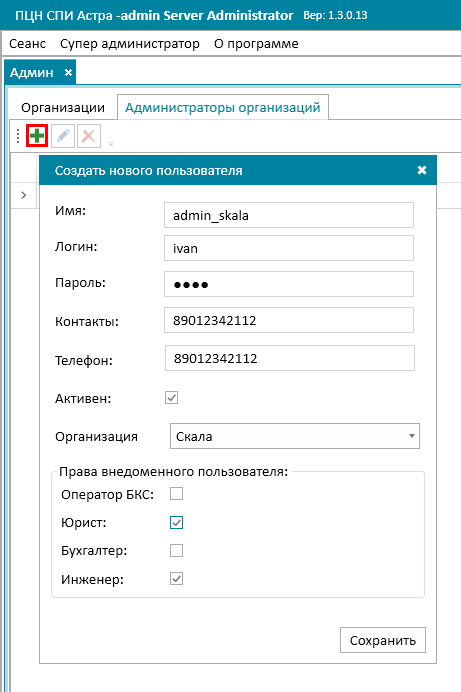Viewport: 461px width, 692px height.
Task: Click the toolbar grip dots handle
Action: pos(18,136)
